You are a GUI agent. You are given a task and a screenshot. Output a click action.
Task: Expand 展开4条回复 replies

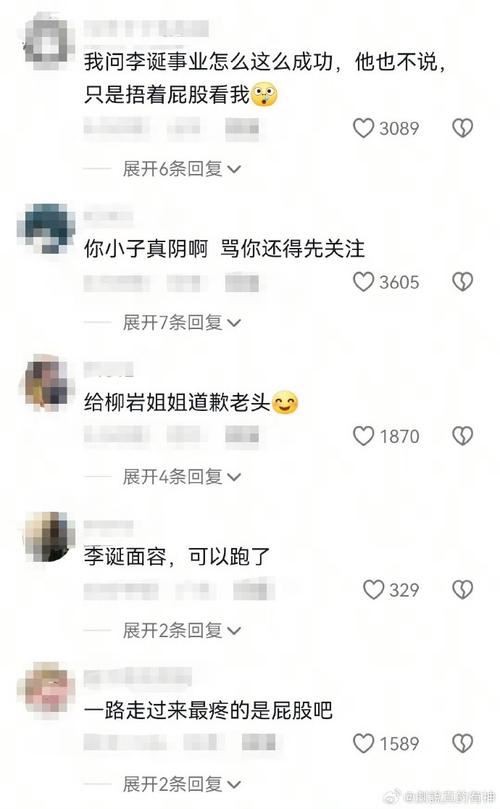pos(182,477)
